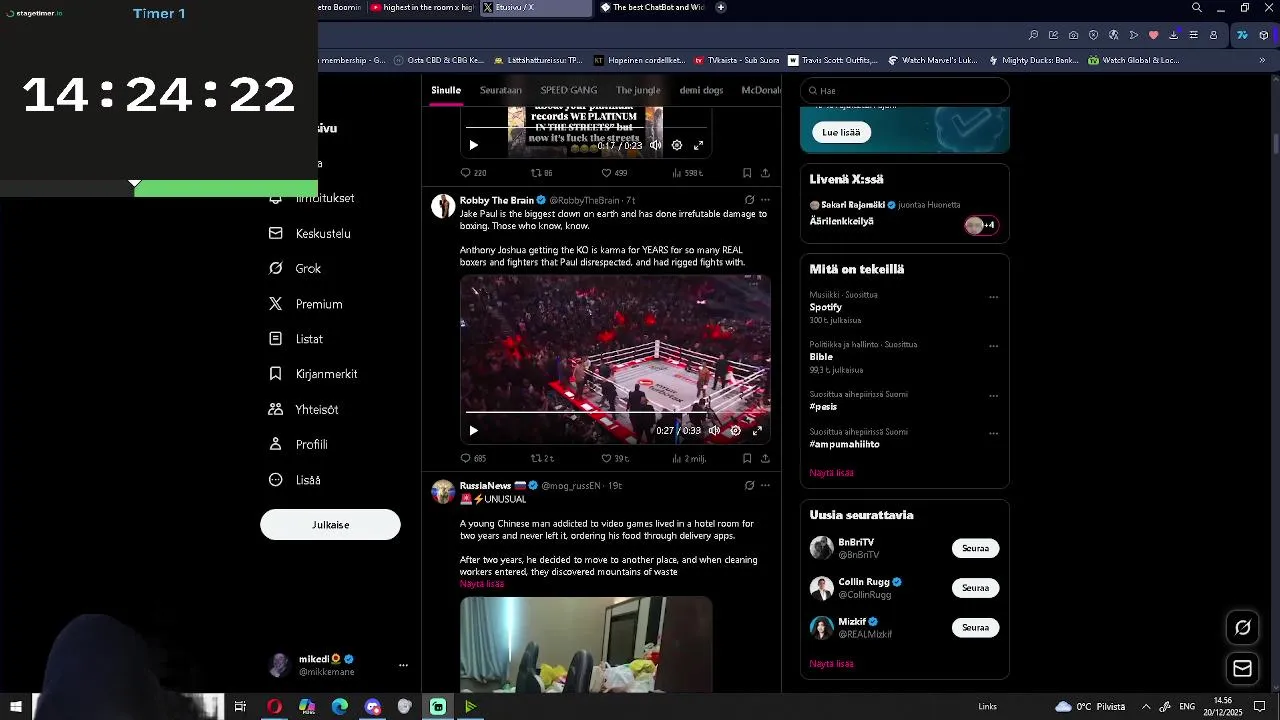1280x720 pixels.
Task: Expand RussiaNews post with Näytä lisää
Action: (482, 584)
